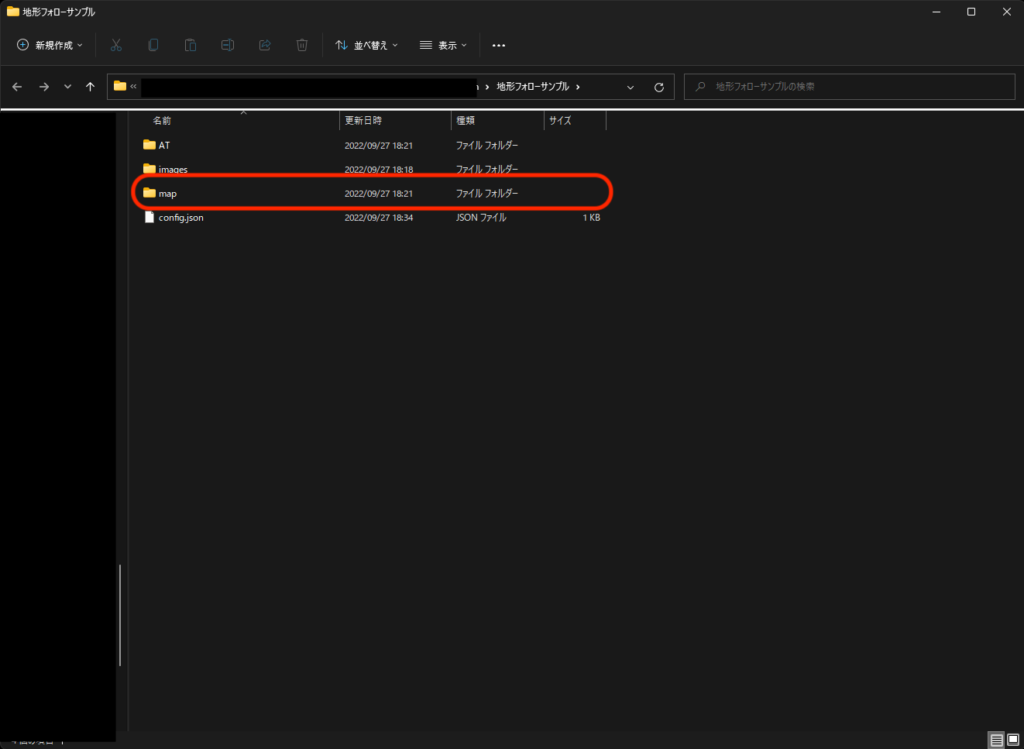The image size is (1024, 749).
Task: Open the 新規作成 dropdown menu
Action: (50, 45)
